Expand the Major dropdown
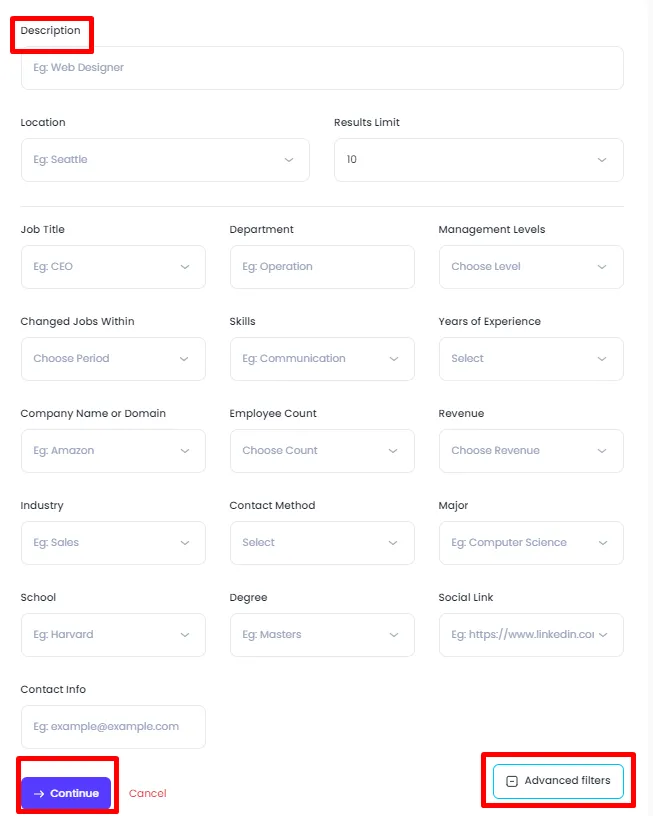The height and width of the screenshot is (816, 653). [530, 543]
